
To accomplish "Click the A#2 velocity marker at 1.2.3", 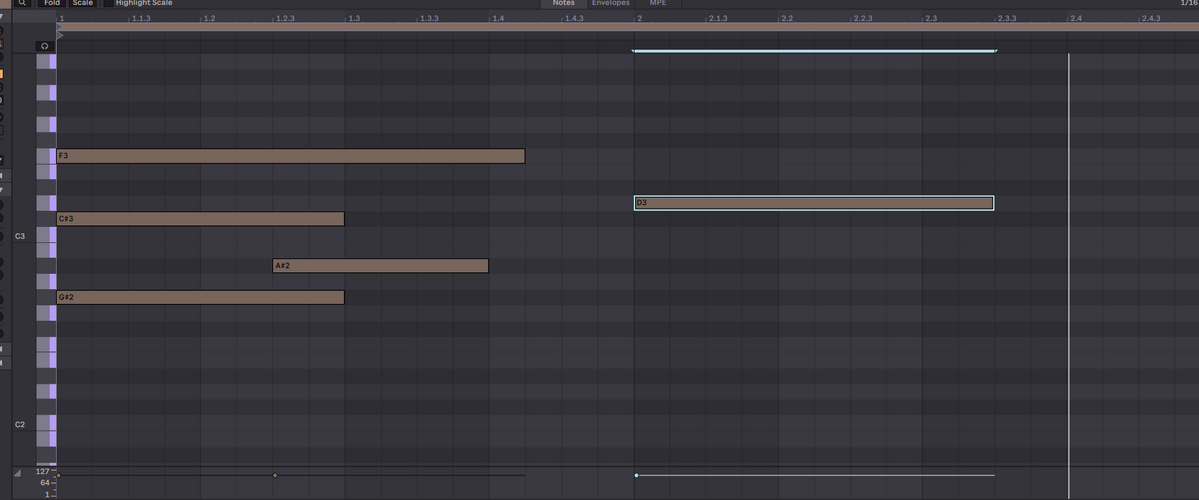I will tap(275, 476).
